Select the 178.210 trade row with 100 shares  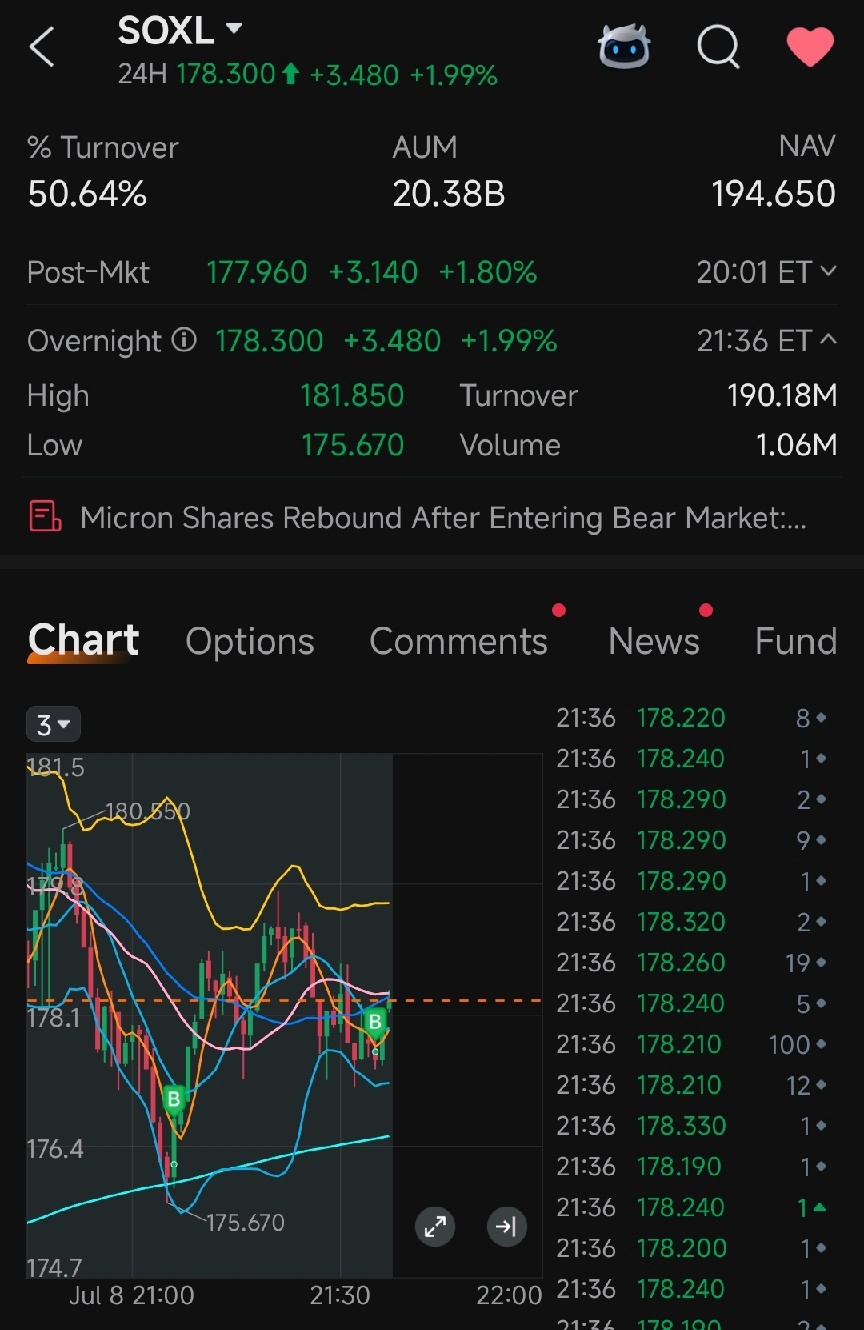(x=692, y=1045)
